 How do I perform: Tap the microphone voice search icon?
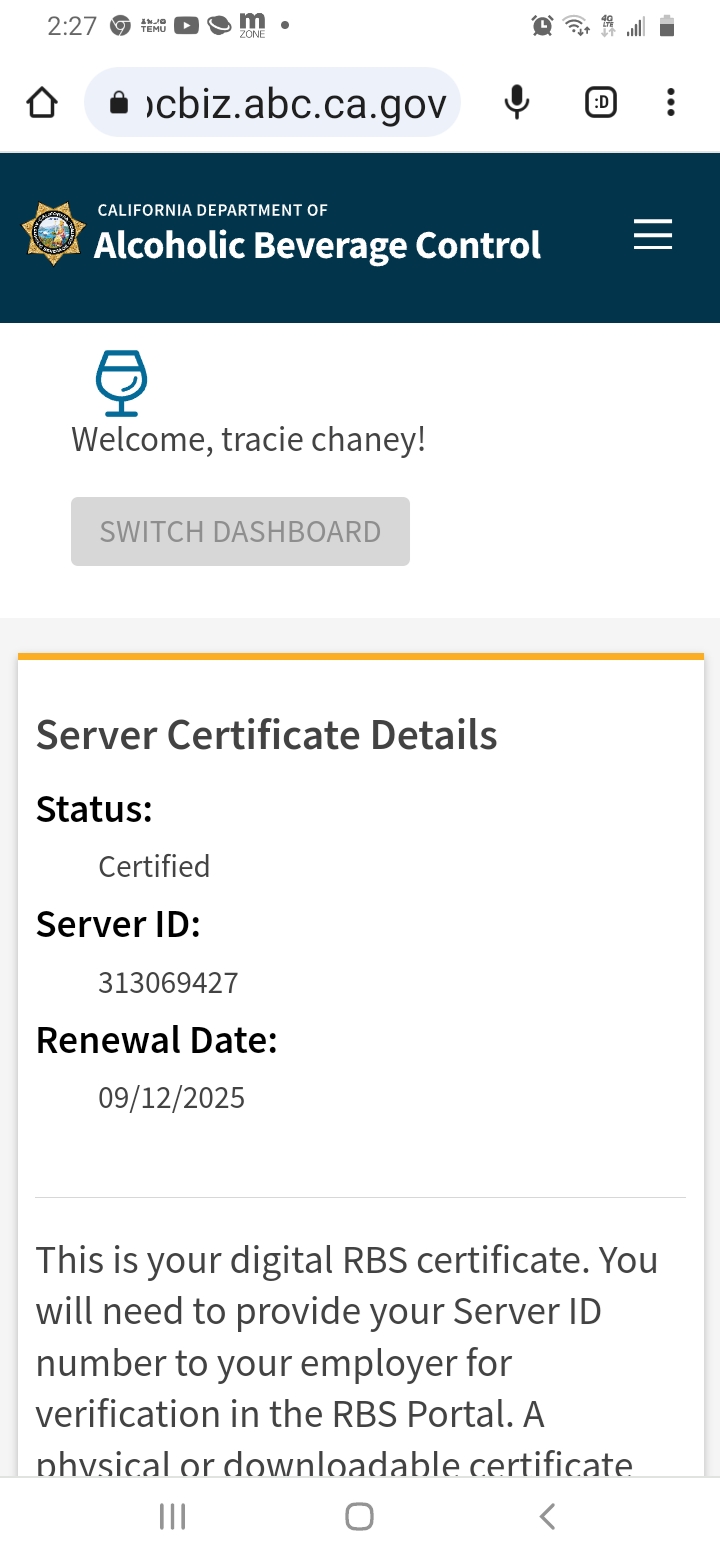[x=516, y=102]
